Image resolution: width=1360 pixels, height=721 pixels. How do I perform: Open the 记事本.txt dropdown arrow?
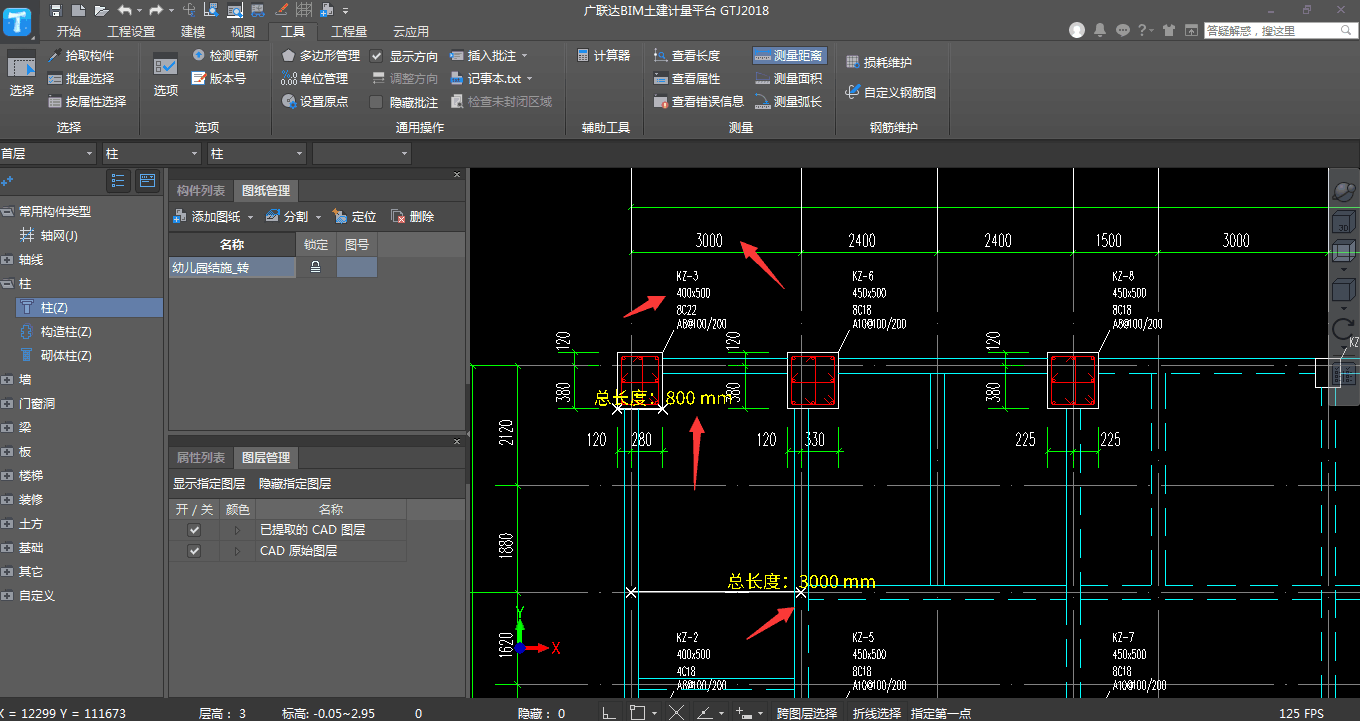coord(530,79)
